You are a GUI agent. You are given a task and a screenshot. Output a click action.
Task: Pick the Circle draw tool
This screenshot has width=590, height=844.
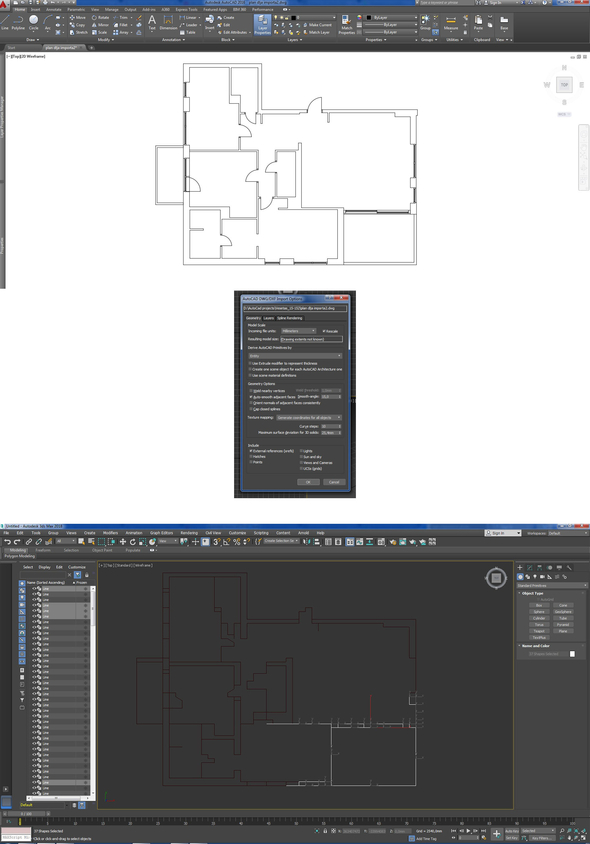click(33, 23)
